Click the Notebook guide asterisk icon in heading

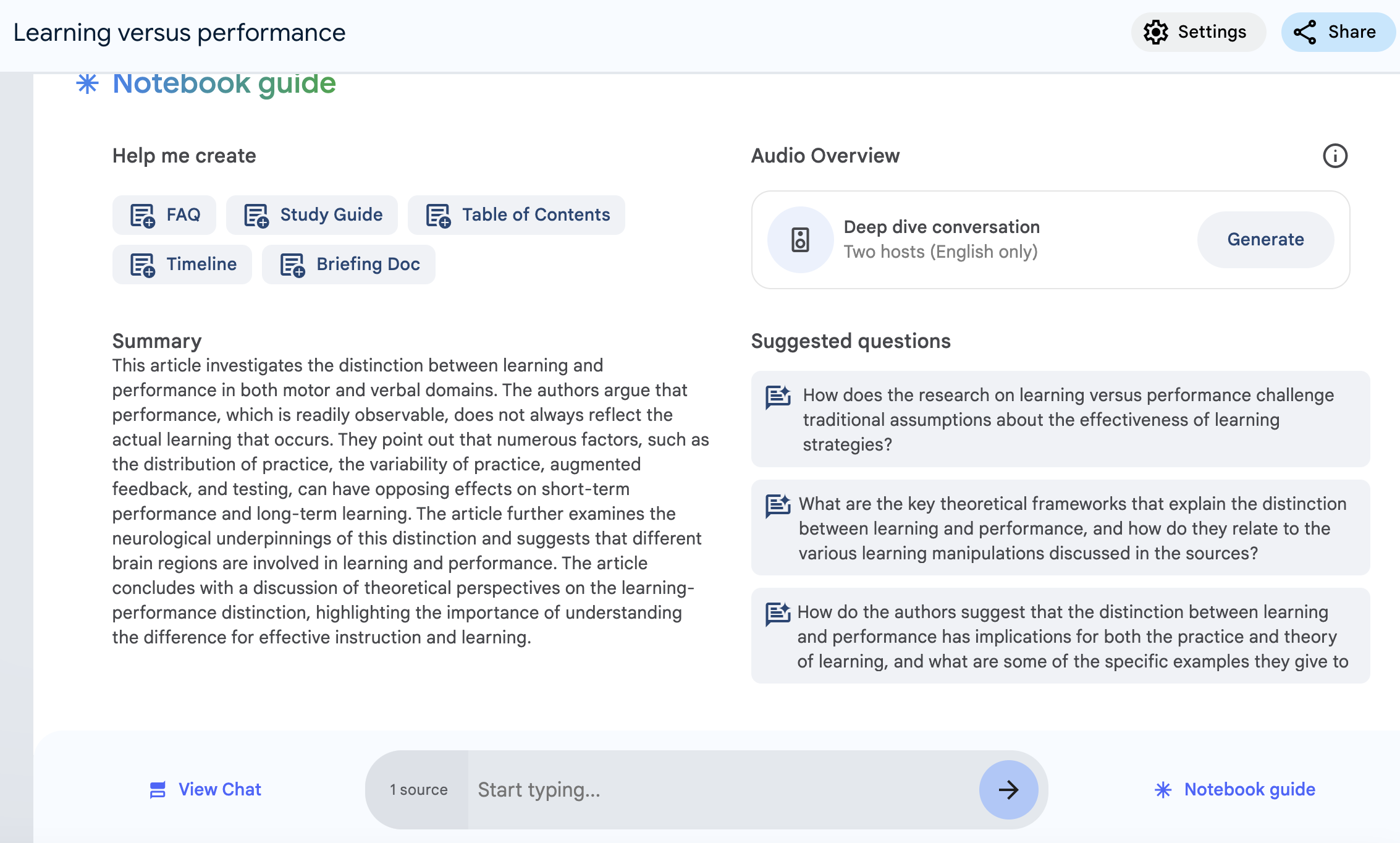[x=88, y=83]
